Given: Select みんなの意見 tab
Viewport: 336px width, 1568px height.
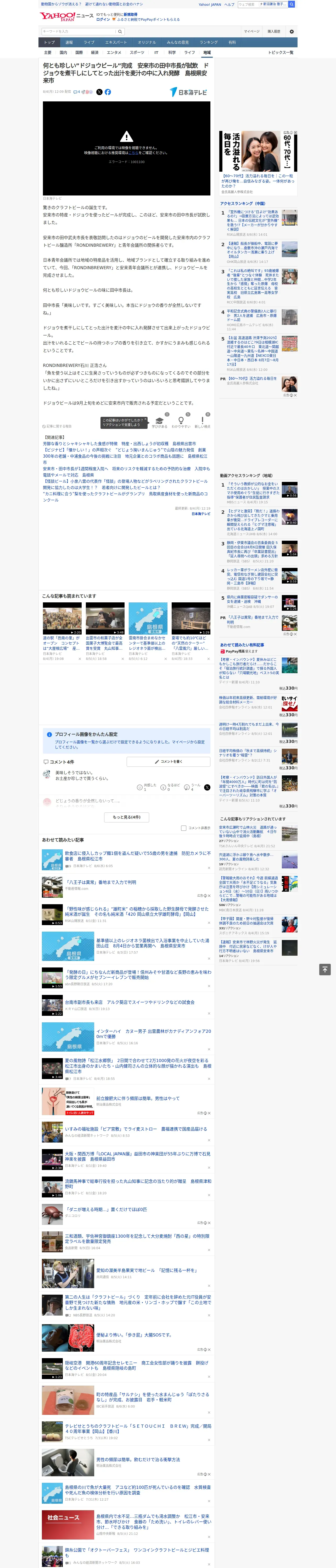Looking at the screenshot, I should pos(178,43).
